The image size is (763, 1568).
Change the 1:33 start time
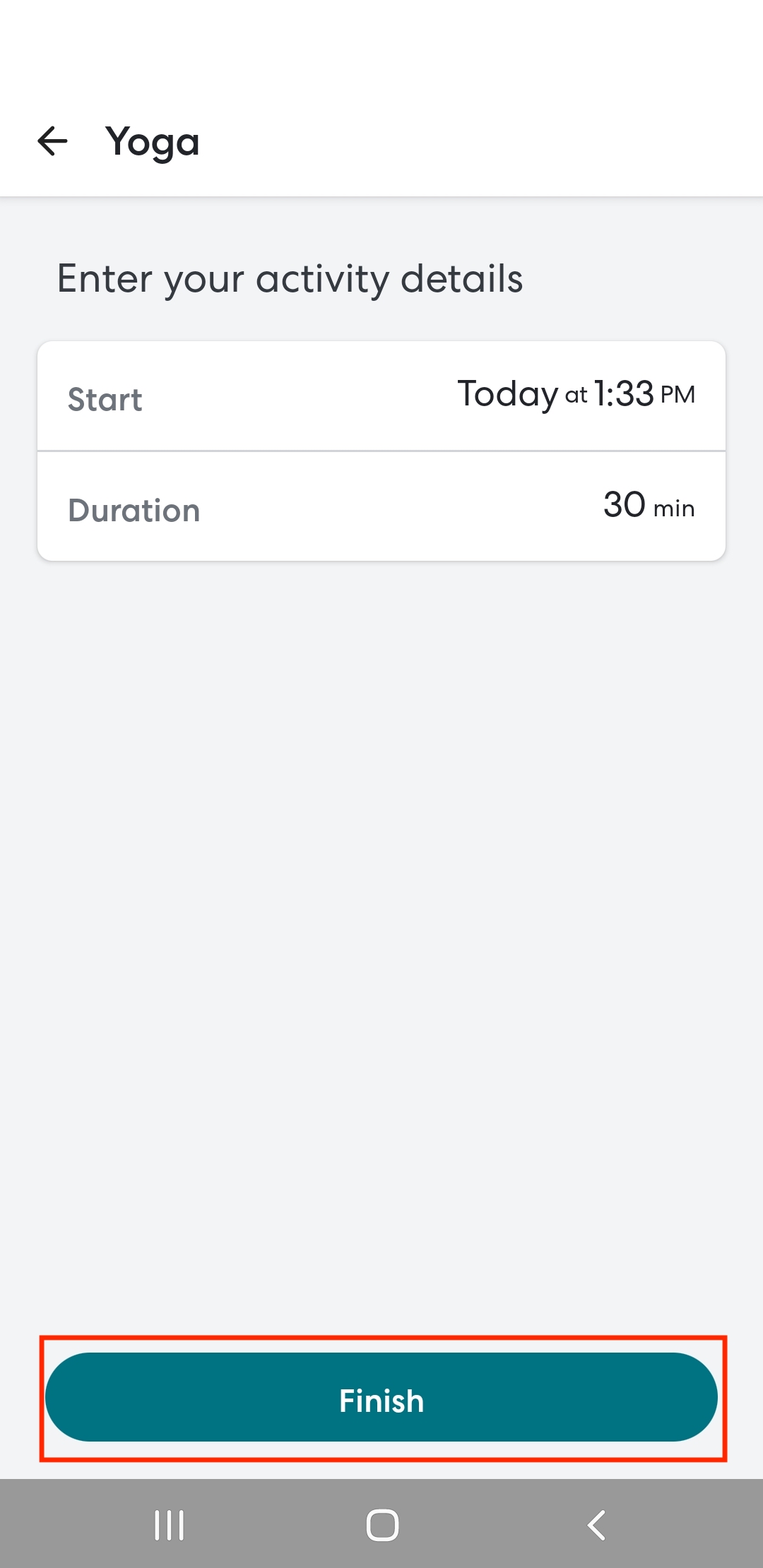point(623,394)
